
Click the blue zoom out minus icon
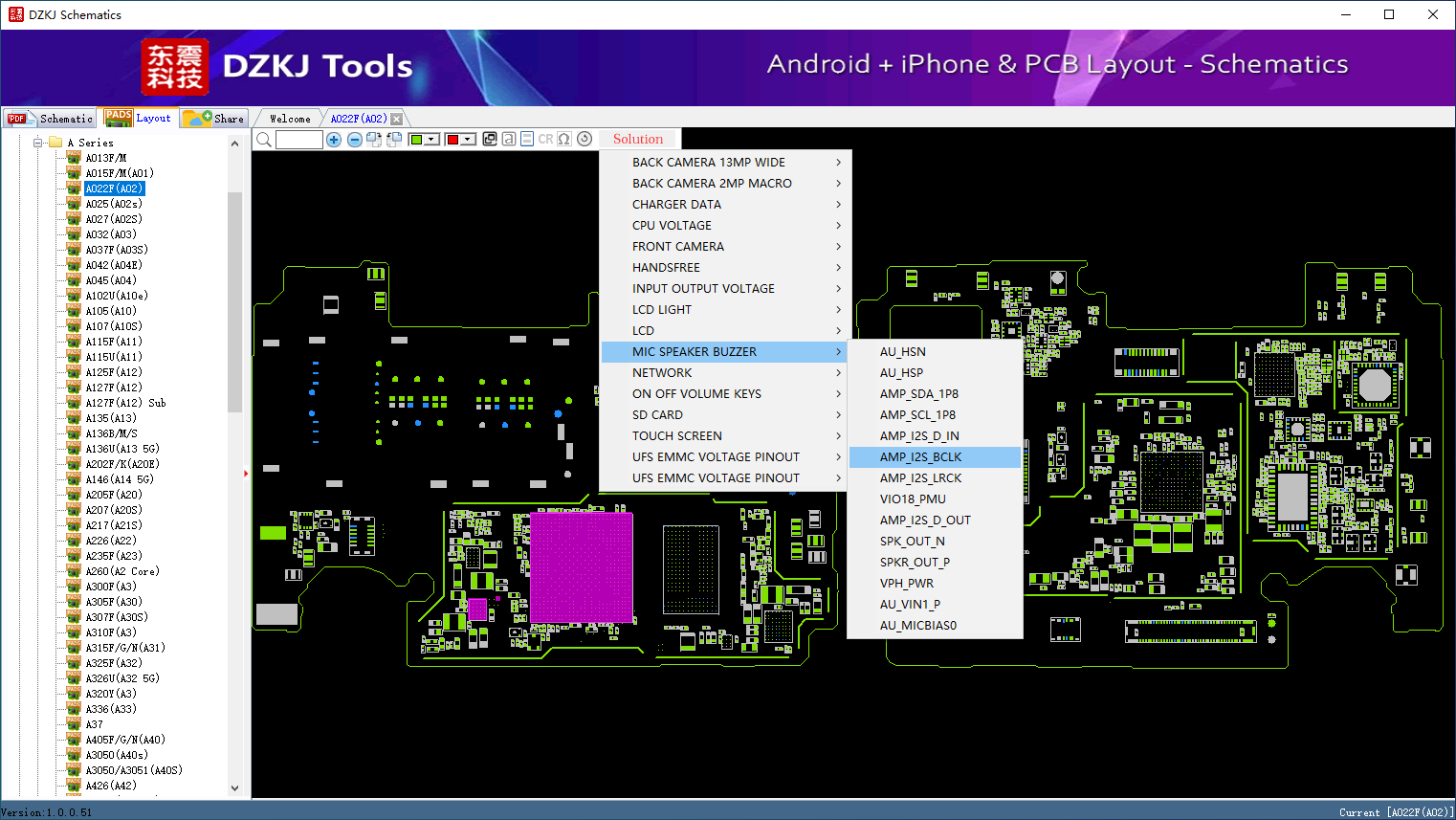pyautogui.click(x=355, y=140)
